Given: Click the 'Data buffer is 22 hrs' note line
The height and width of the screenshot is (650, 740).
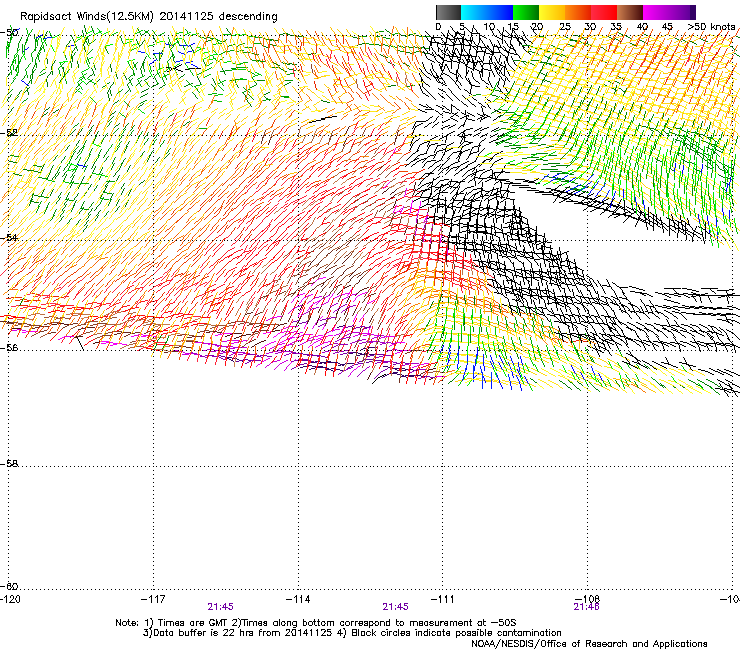Looking at the screenshot, I should pos(352,633).
